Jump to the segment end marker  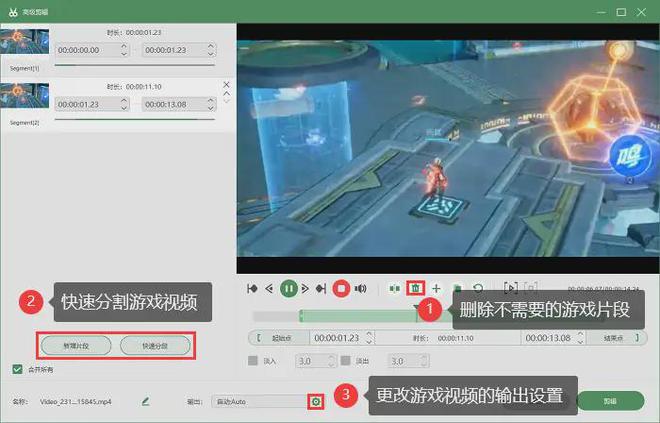point(321,288)
